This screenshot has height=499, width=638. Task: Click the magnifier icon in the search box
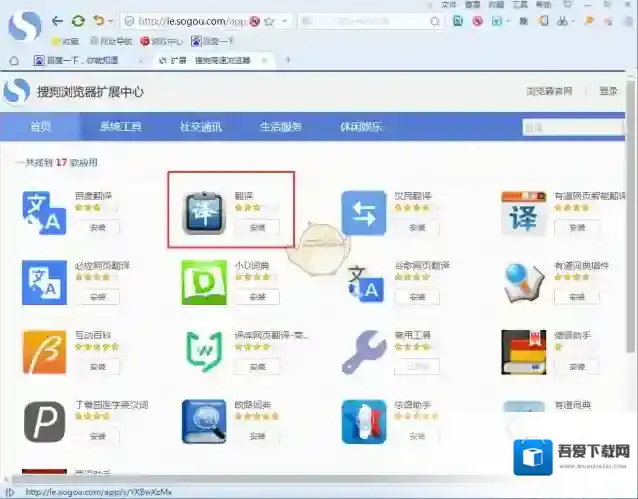[435, 21]
